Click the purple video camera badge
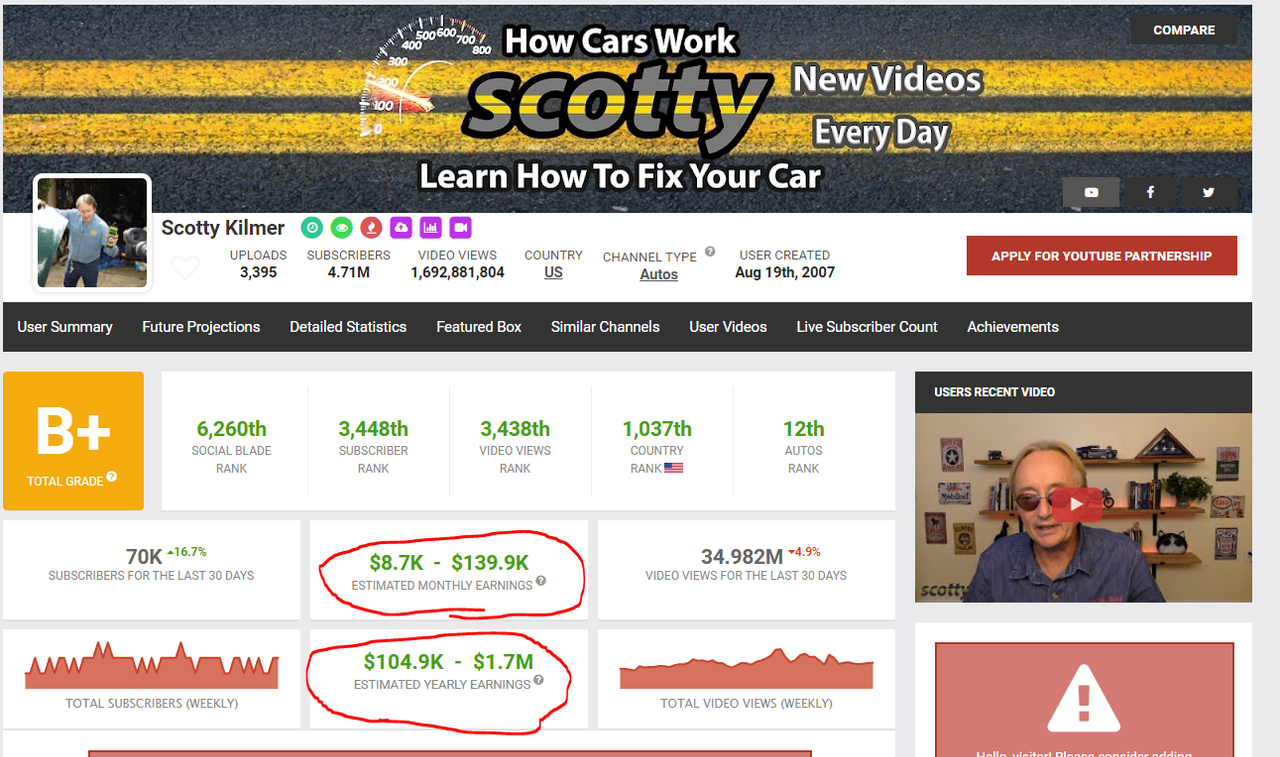The height and width of the screenshot is (757, 1280). click(x=460, y=228)
